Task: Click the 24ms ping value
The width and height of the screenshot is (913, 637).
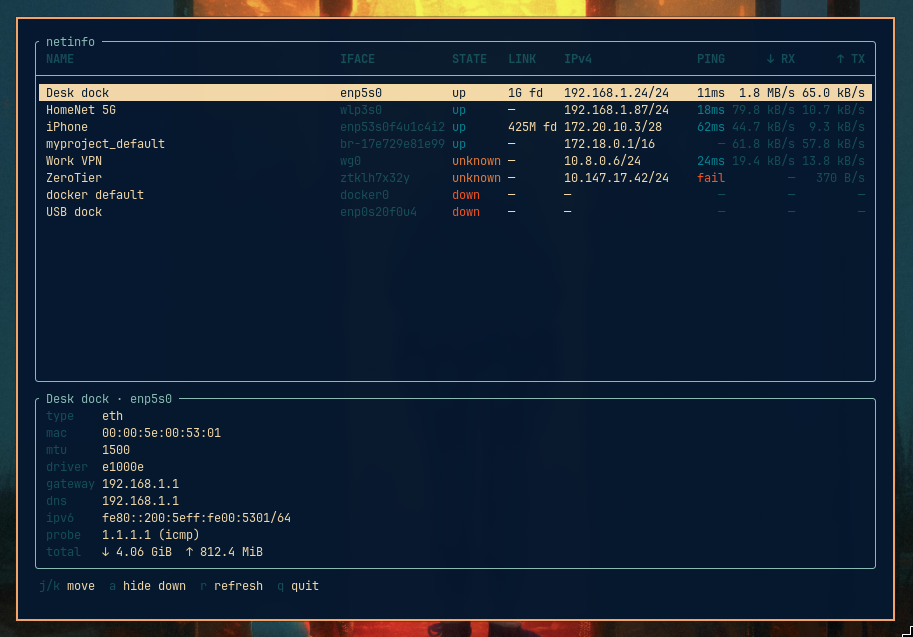Action: [711, 161]
